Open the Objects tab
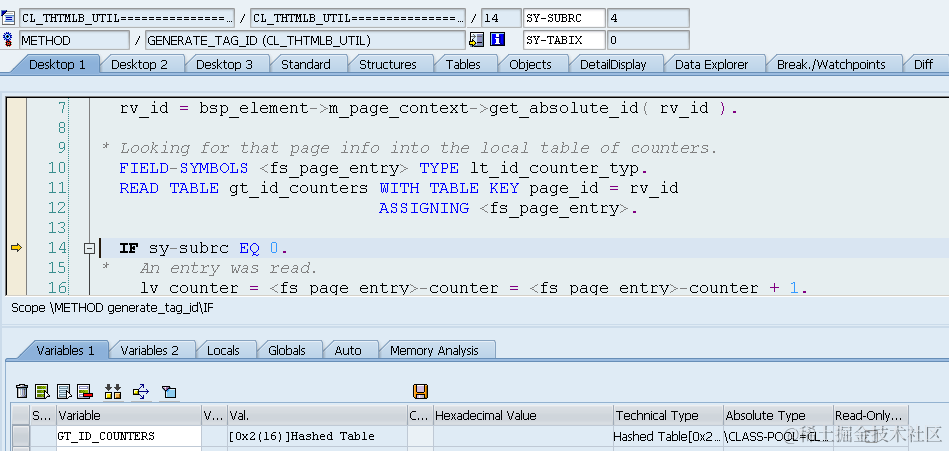Screen dimensions: 949x451 (530, 64)
